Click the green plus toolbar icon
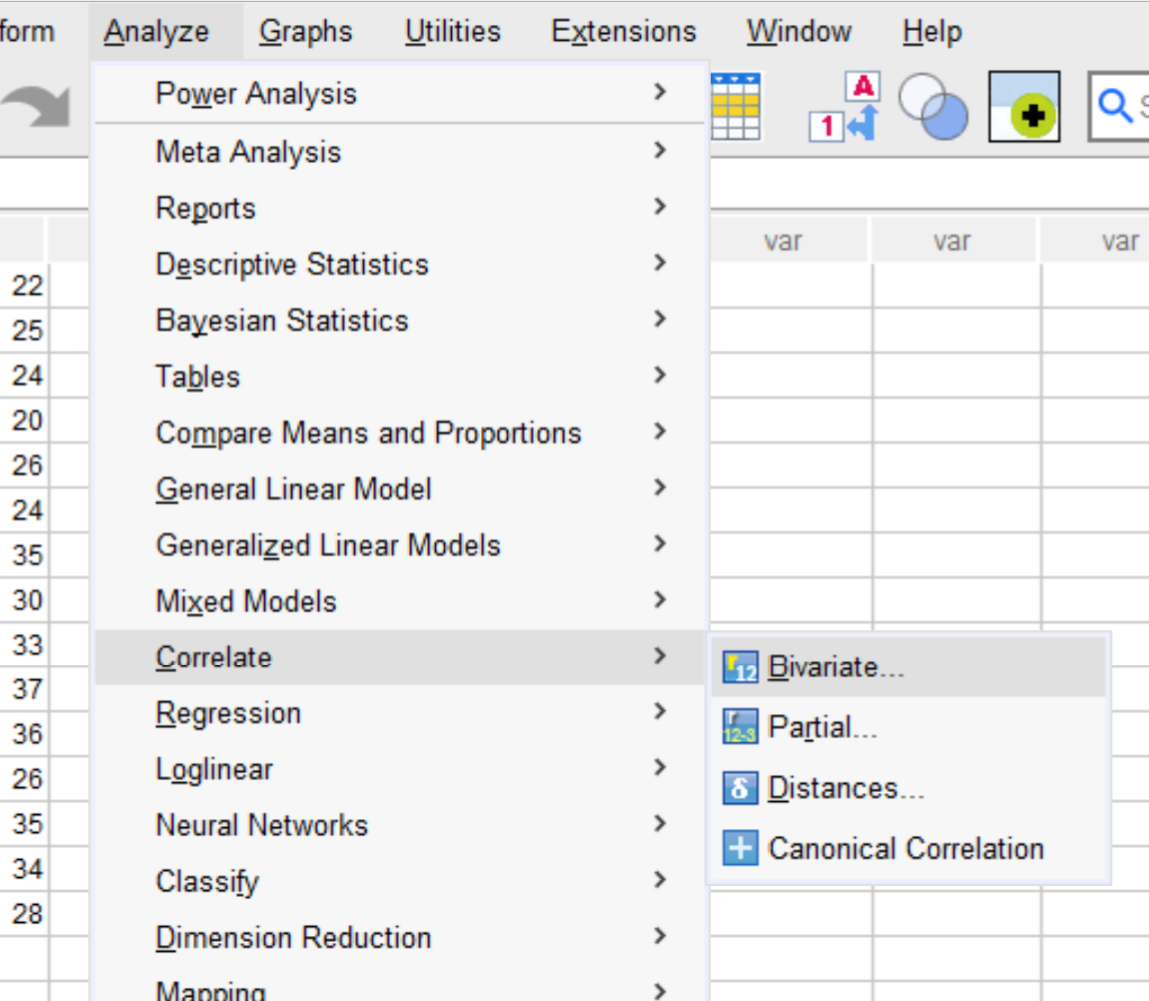1149x1001 pixels. click(x=1024, y=106)
